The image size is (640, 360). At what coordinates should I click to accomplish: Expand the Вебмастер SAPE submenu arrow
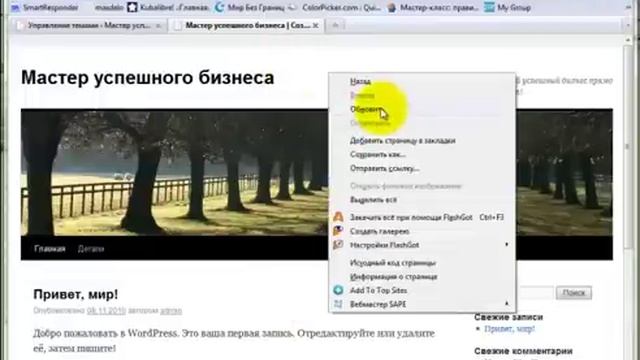(x=507, y=304)
